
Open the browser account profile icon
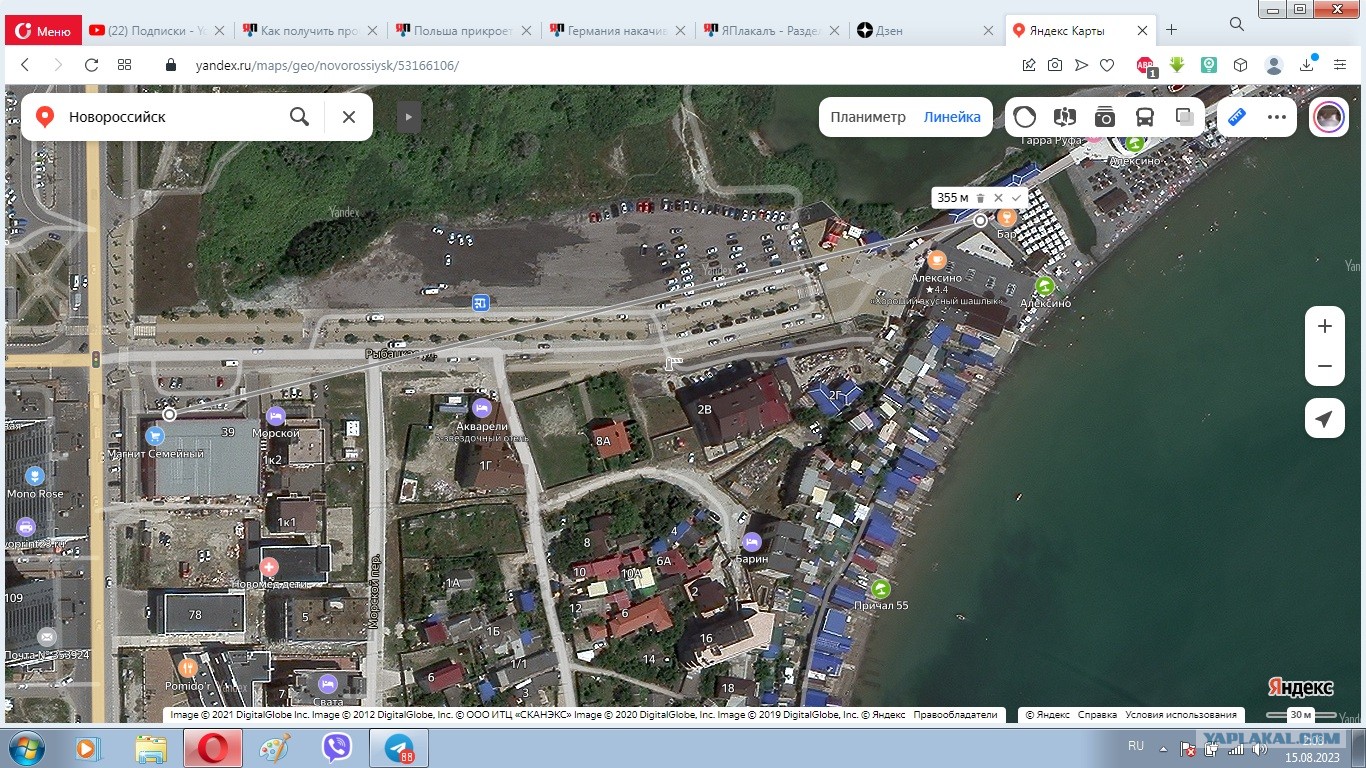tap(1274, 65)
